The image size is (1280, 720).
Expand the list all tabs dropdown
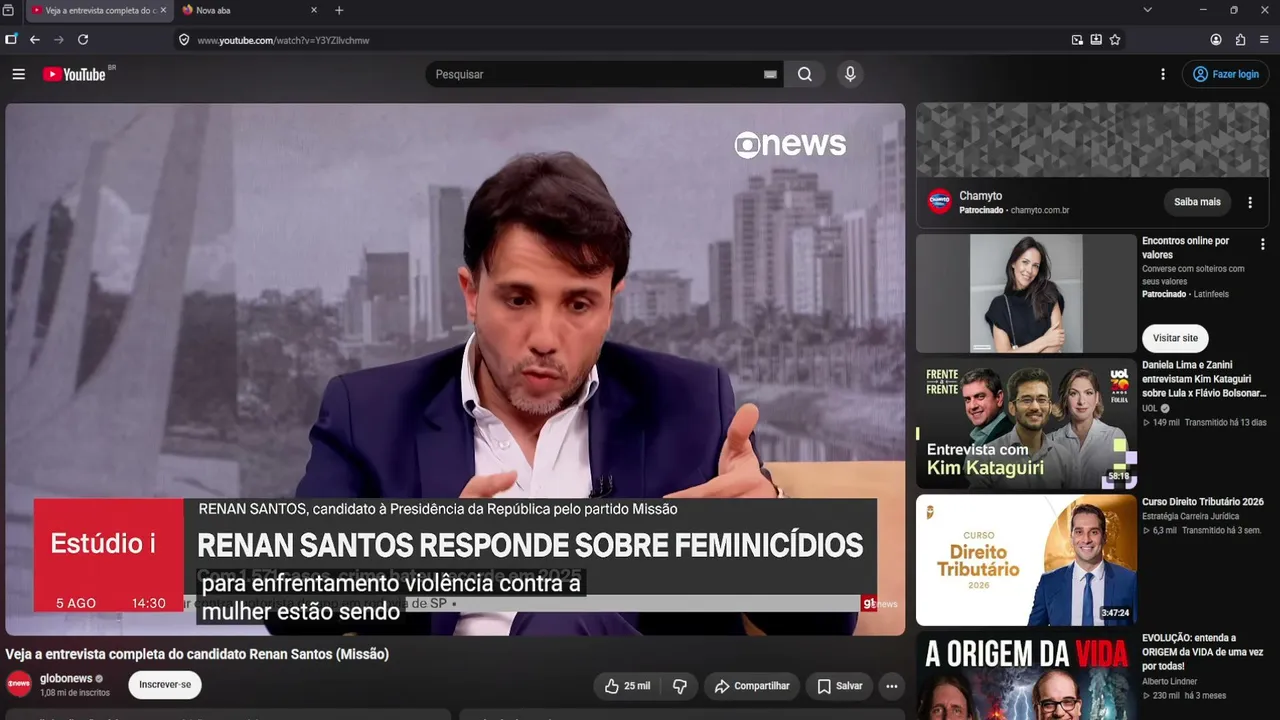(x=1147, y=10)
